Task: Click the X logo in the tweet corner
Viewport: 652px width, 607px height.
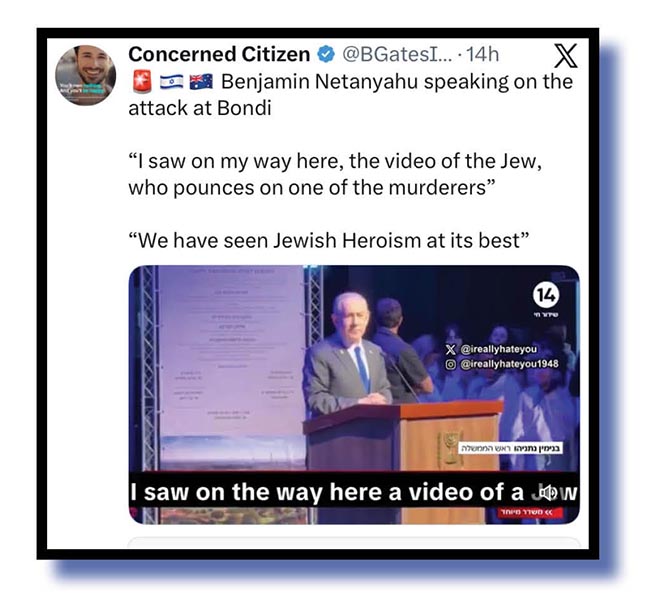Action: 566,55
